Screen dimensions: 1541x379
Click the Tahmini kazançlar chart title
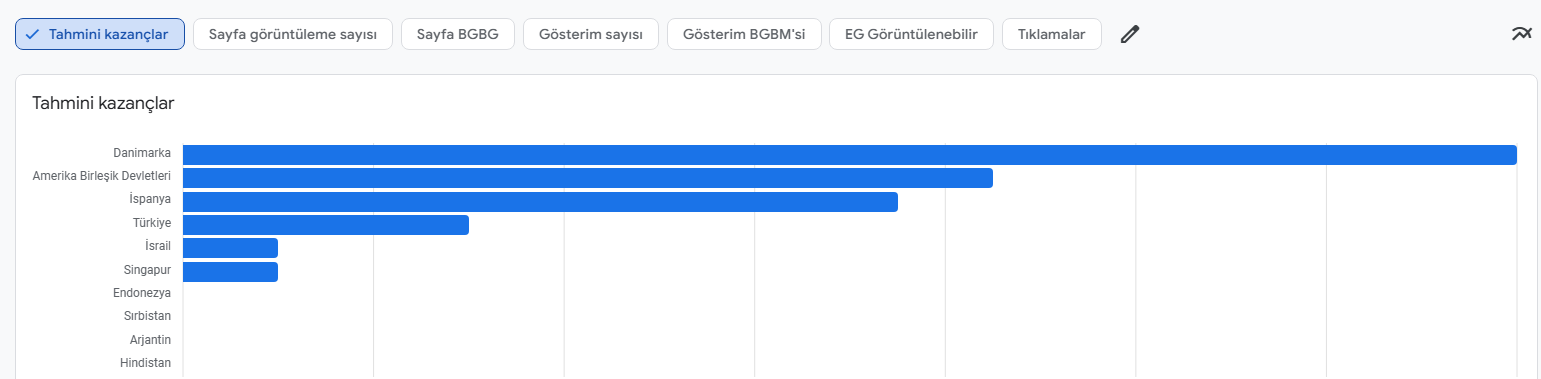104,103
